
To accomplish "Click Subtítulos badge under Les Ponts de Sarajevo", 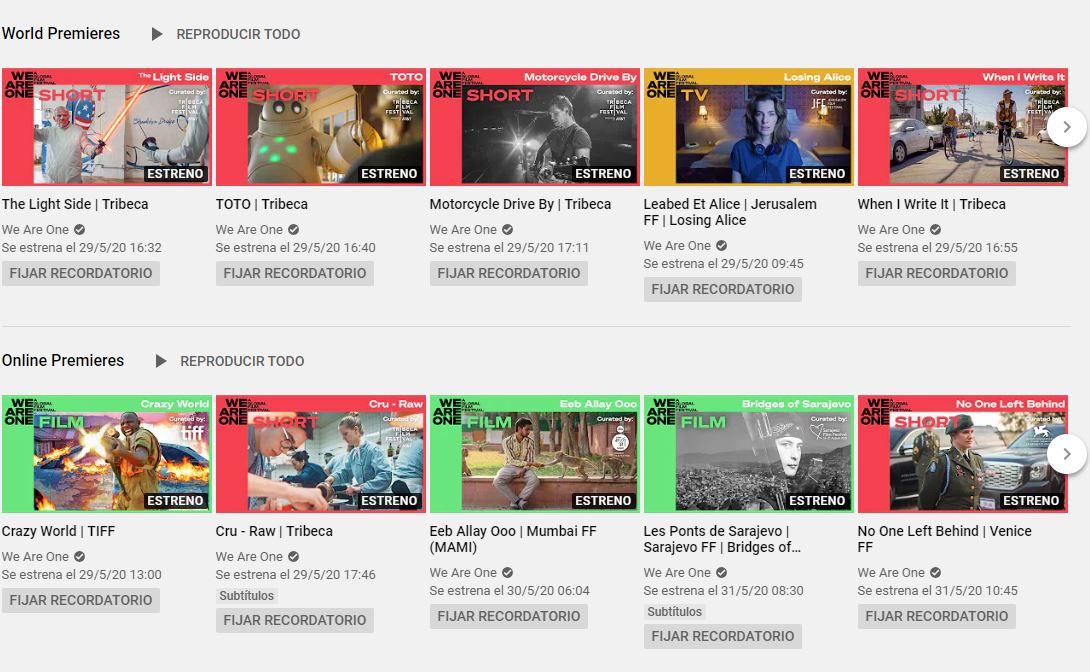I will coord(675,612).
